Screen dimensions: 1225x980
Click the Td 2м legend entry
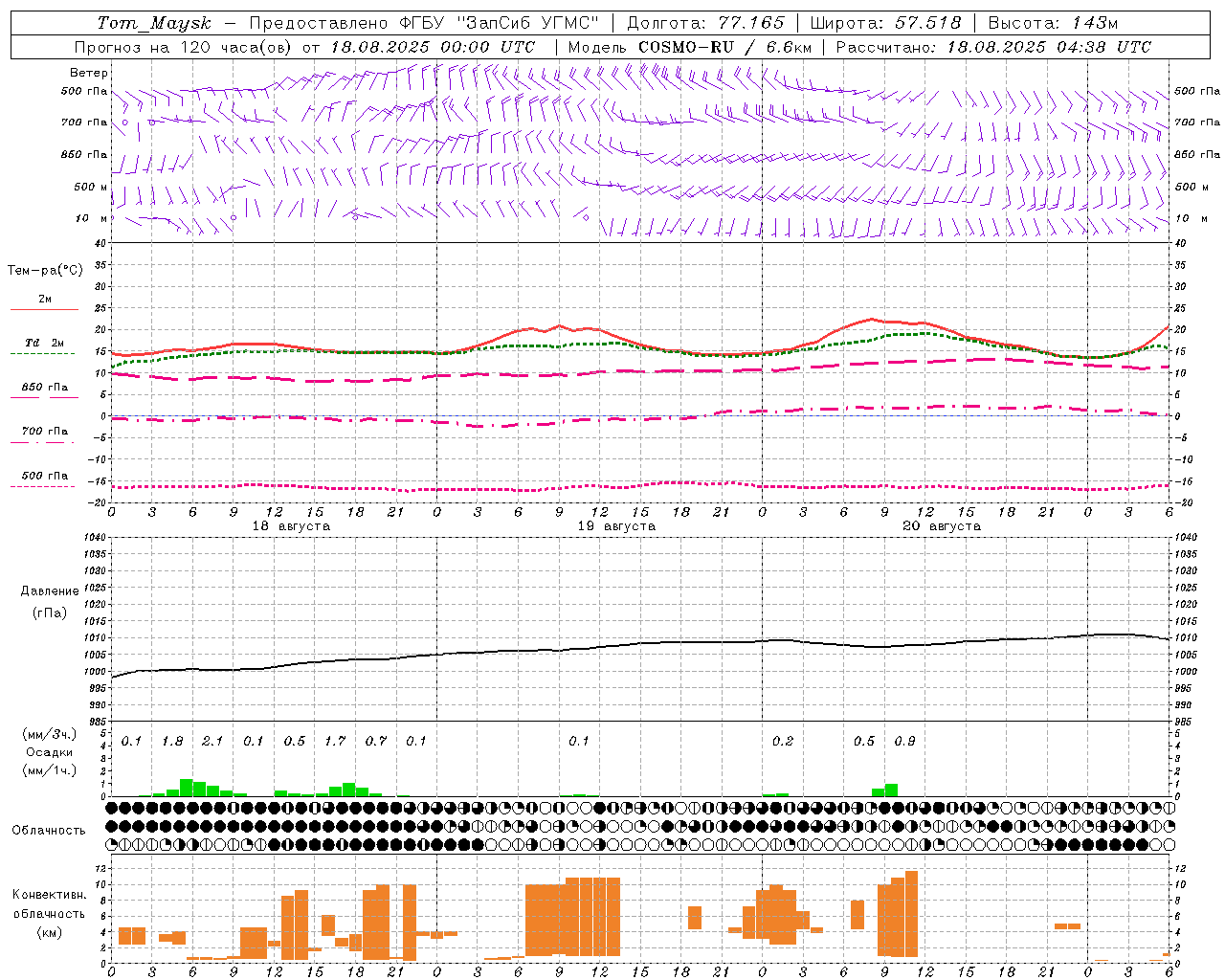tap(44, 343)
